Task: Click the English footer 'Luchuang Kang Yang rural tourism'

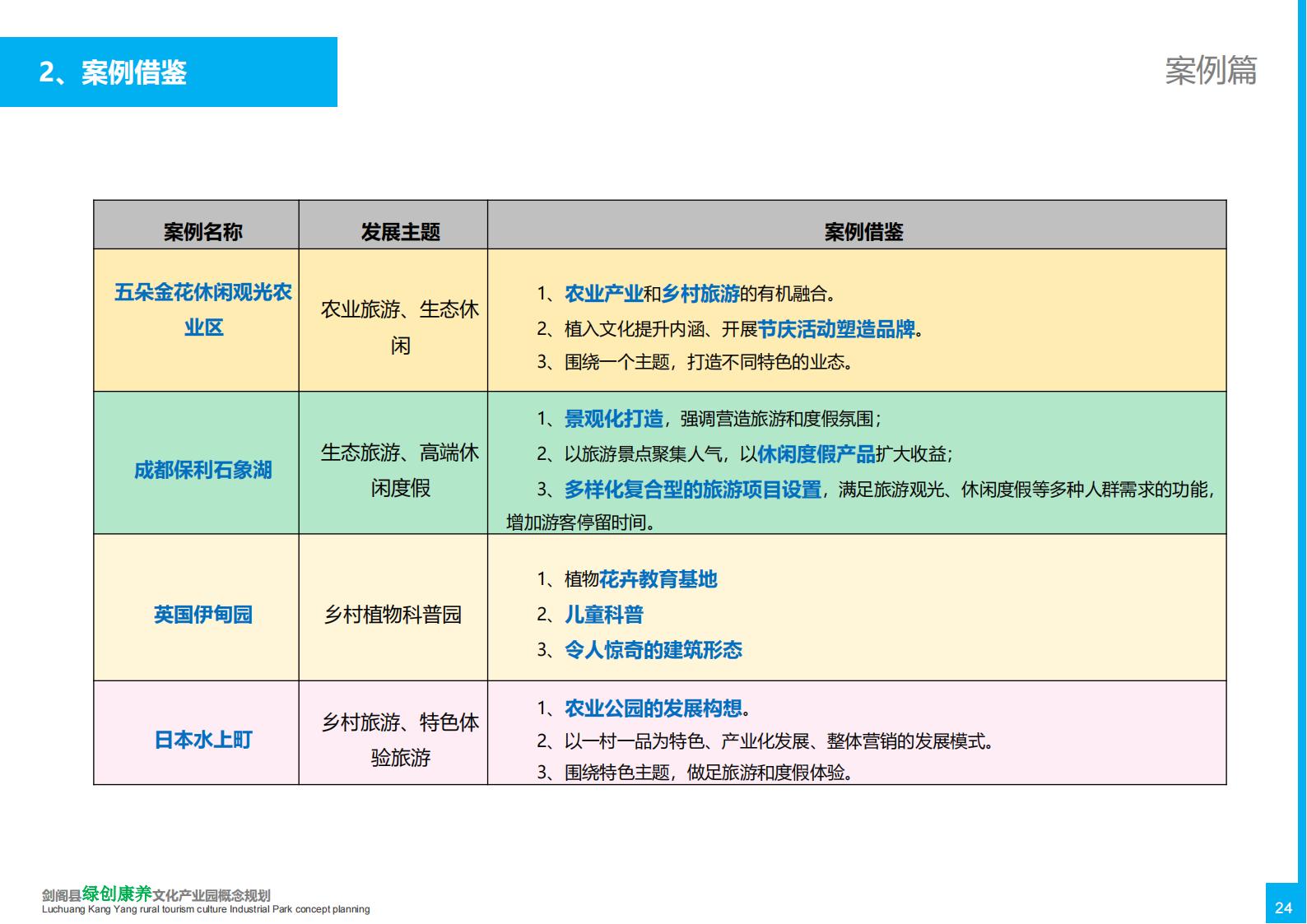Action: click(206, 909)
